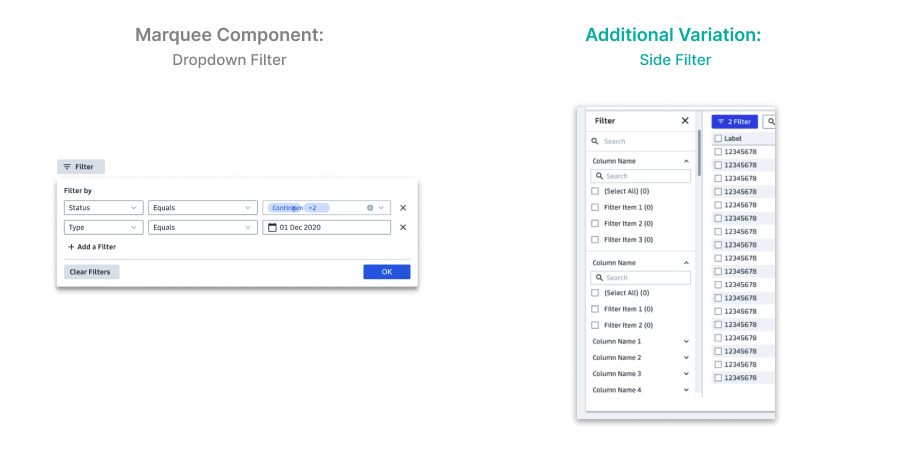Viewport: 921px width, 460px height.
Task: Remove the Status filter row
Action: pos(403,208)
